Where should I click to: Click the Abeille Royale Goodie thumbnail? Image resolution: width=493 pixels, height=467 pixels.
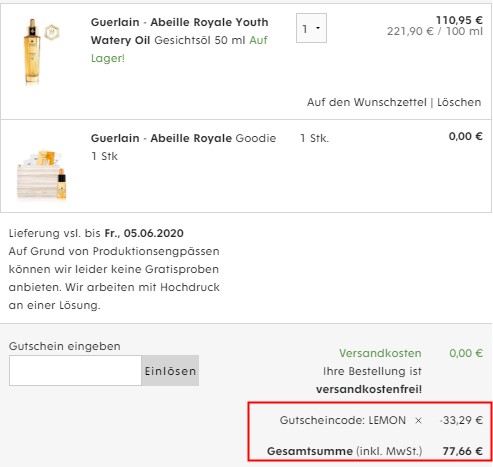point(42,175)
